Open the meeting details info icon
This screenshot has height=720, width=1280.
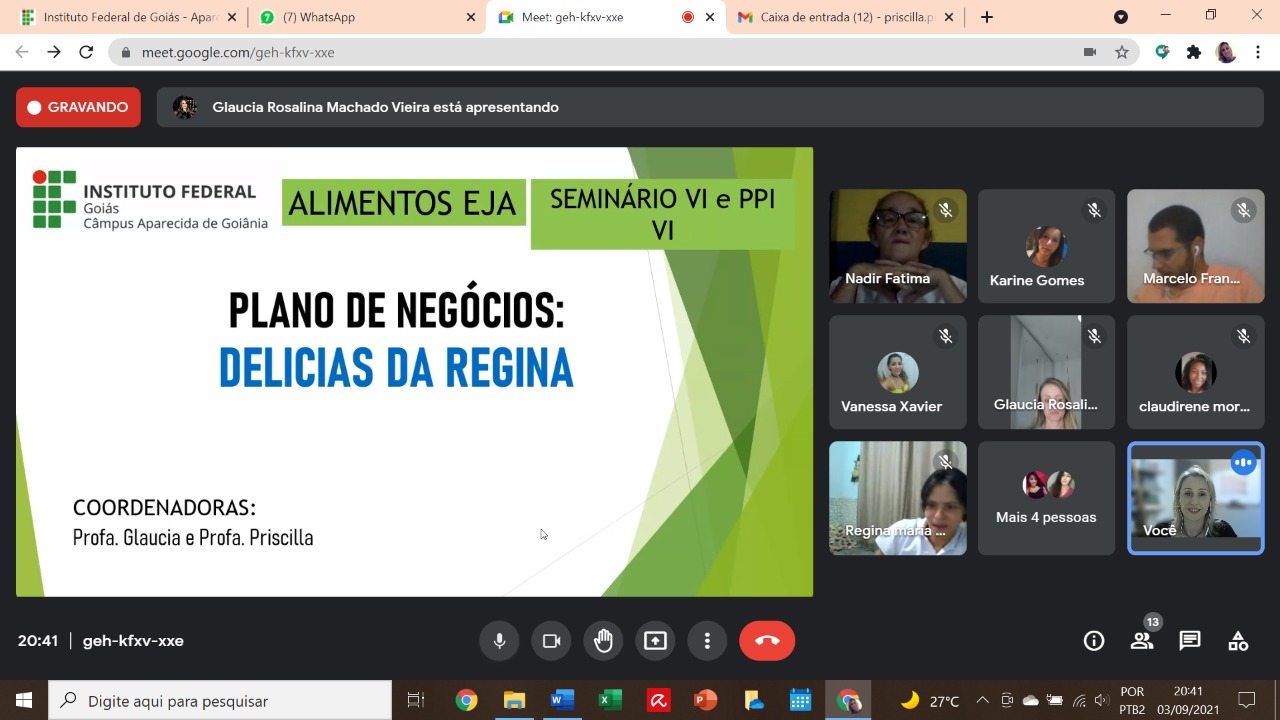pos(1094,641)
